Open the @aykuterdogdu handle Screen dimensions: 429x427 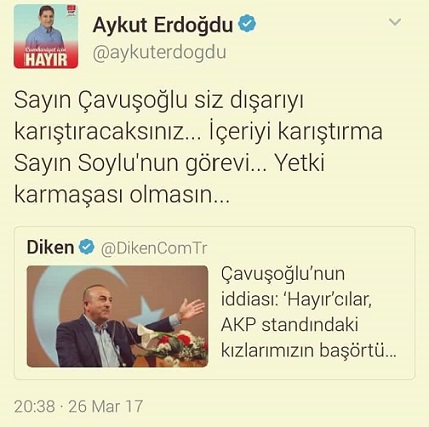click(x=159, y=53)
